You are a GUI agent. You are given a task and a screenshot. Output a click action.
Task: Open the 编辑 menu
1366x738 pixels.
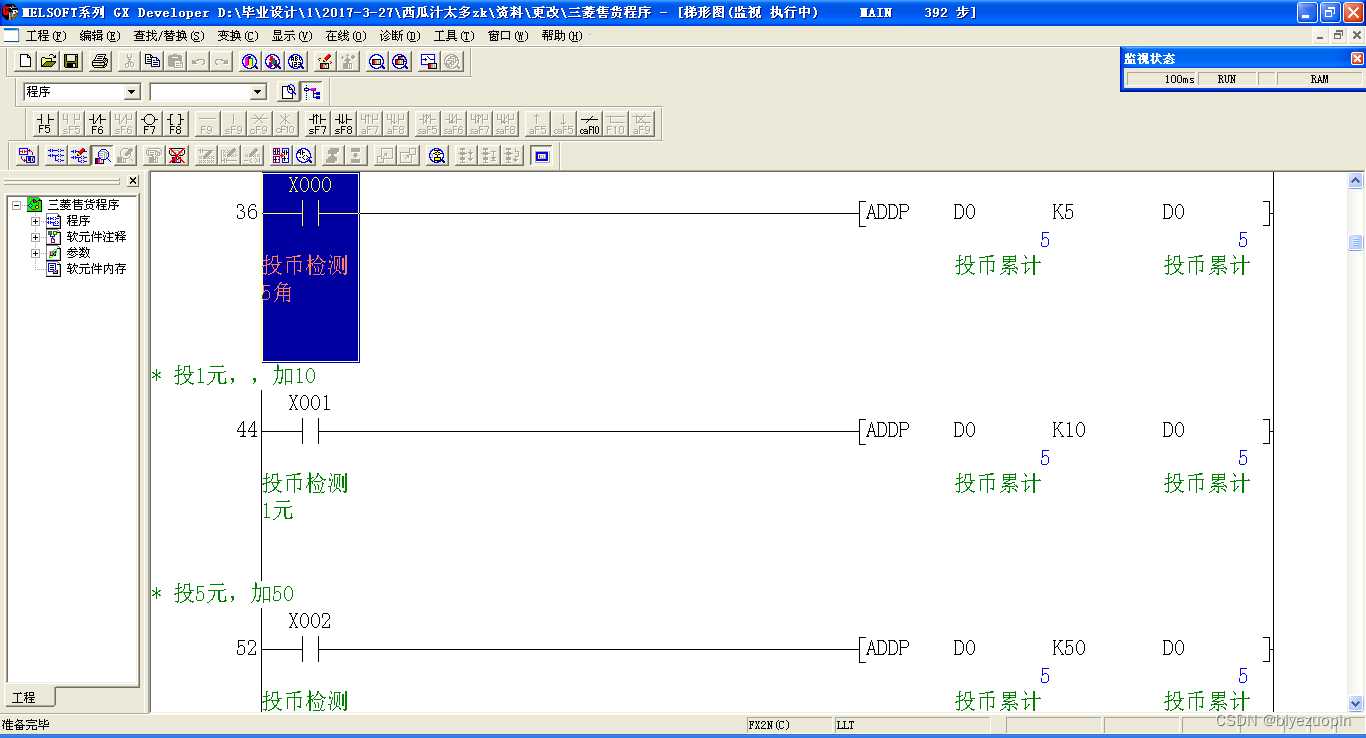tap(99, 36)
